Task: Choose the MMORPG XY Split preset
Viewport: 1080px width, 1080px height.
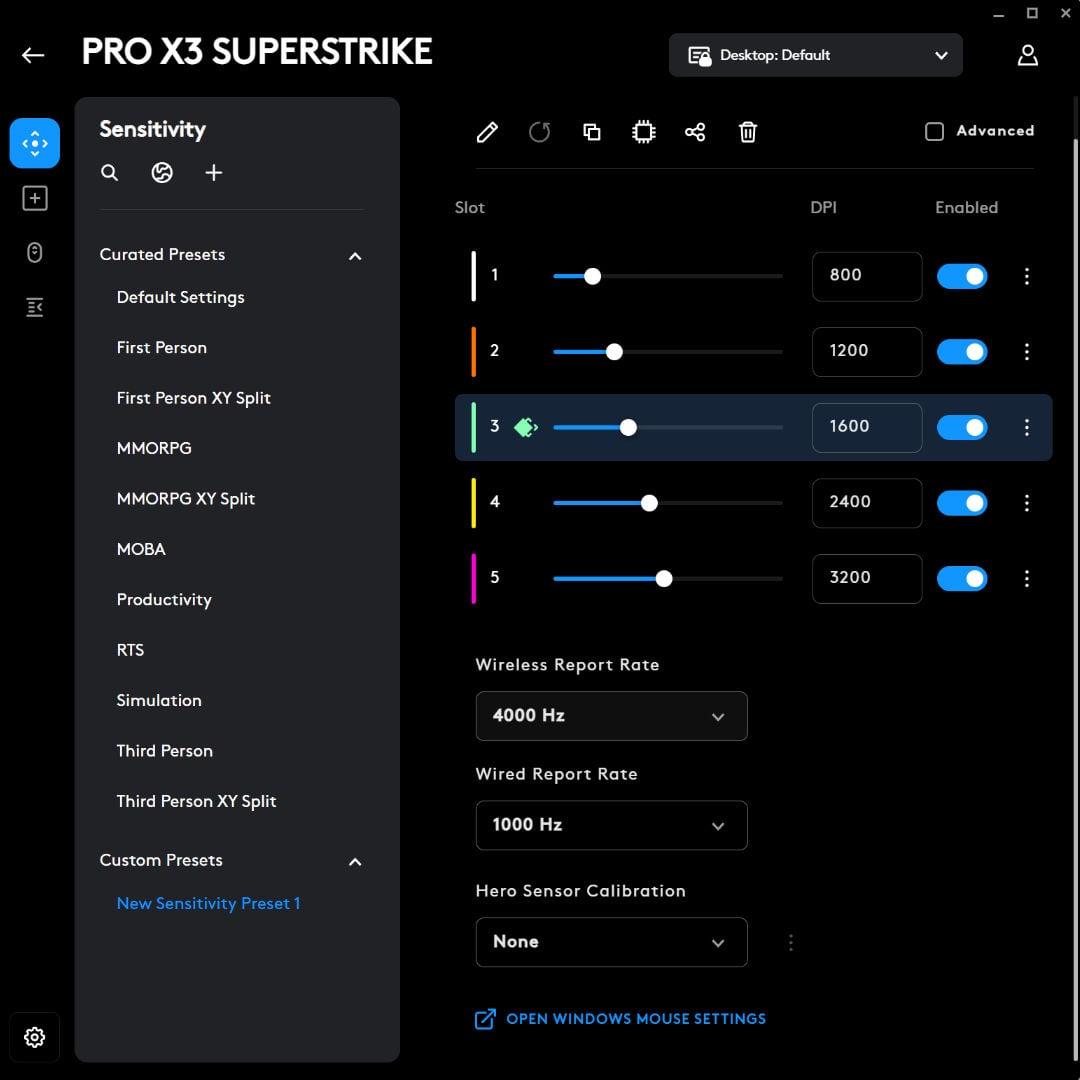Action: tap(185, 499)
